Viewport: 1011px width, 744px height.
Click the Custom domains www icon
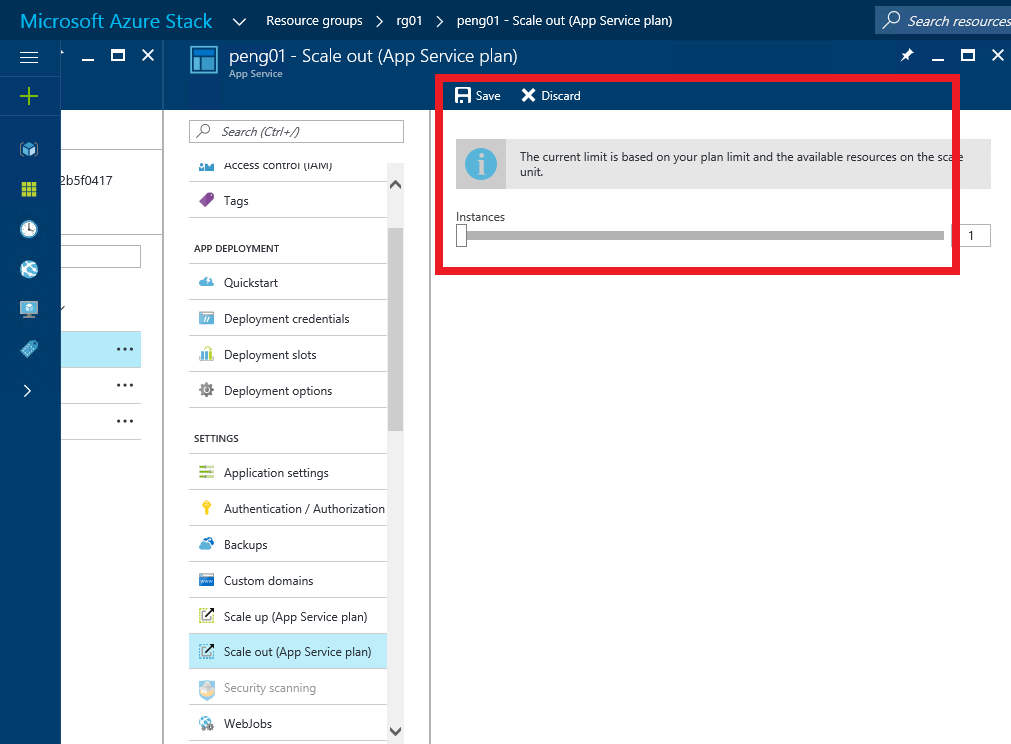point(206,580)
